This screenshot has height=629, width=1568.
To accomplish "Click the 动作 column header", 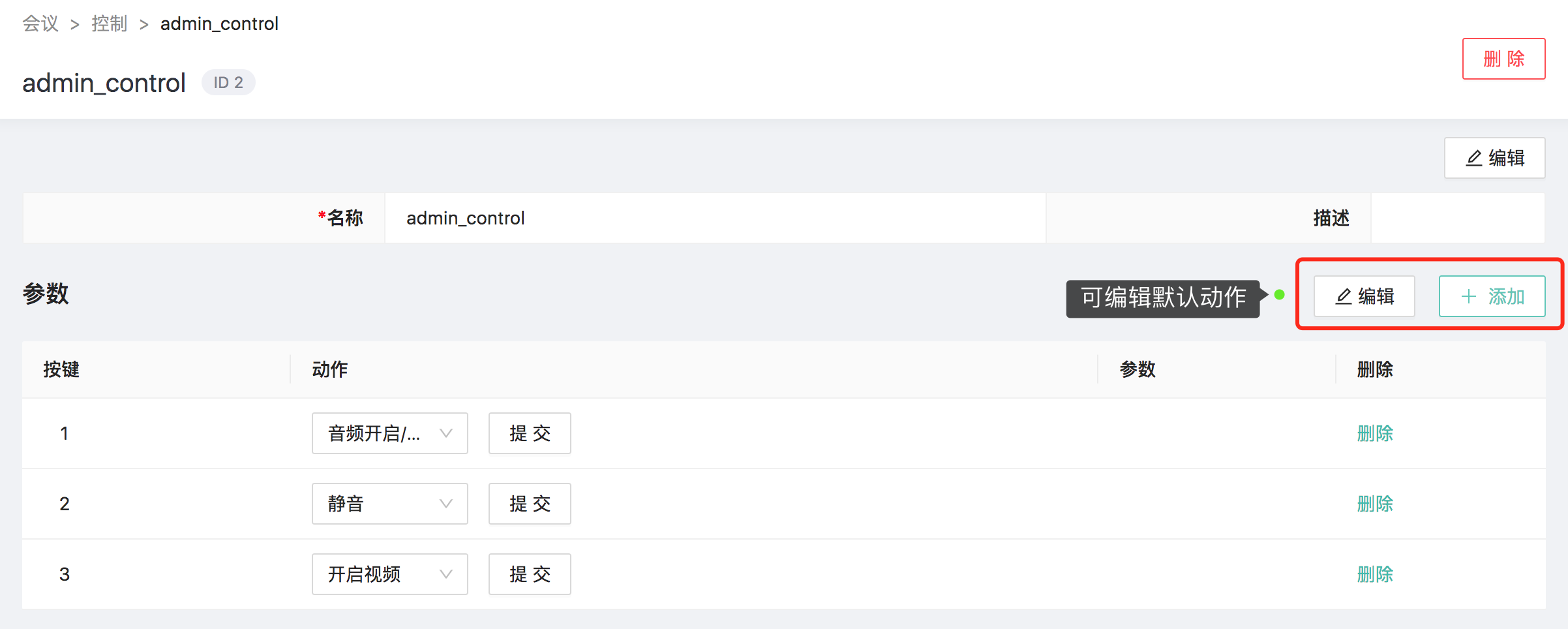I will pyautogui.click(x=330, y=369).
